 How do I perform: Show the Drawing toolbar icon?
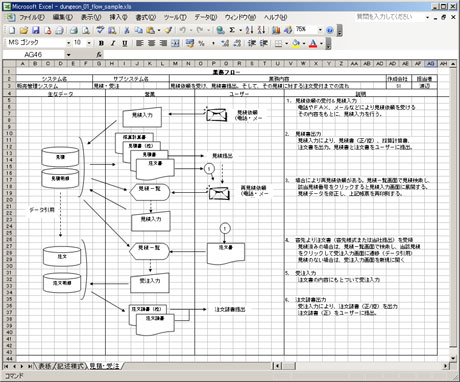[288, 30]
